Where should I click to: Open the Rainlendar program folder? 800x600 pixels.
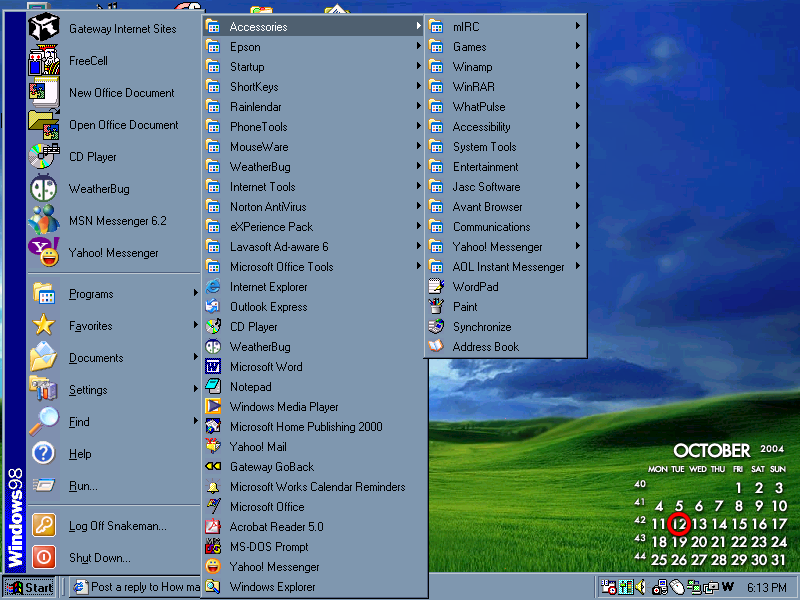click(x=314, y=107)
